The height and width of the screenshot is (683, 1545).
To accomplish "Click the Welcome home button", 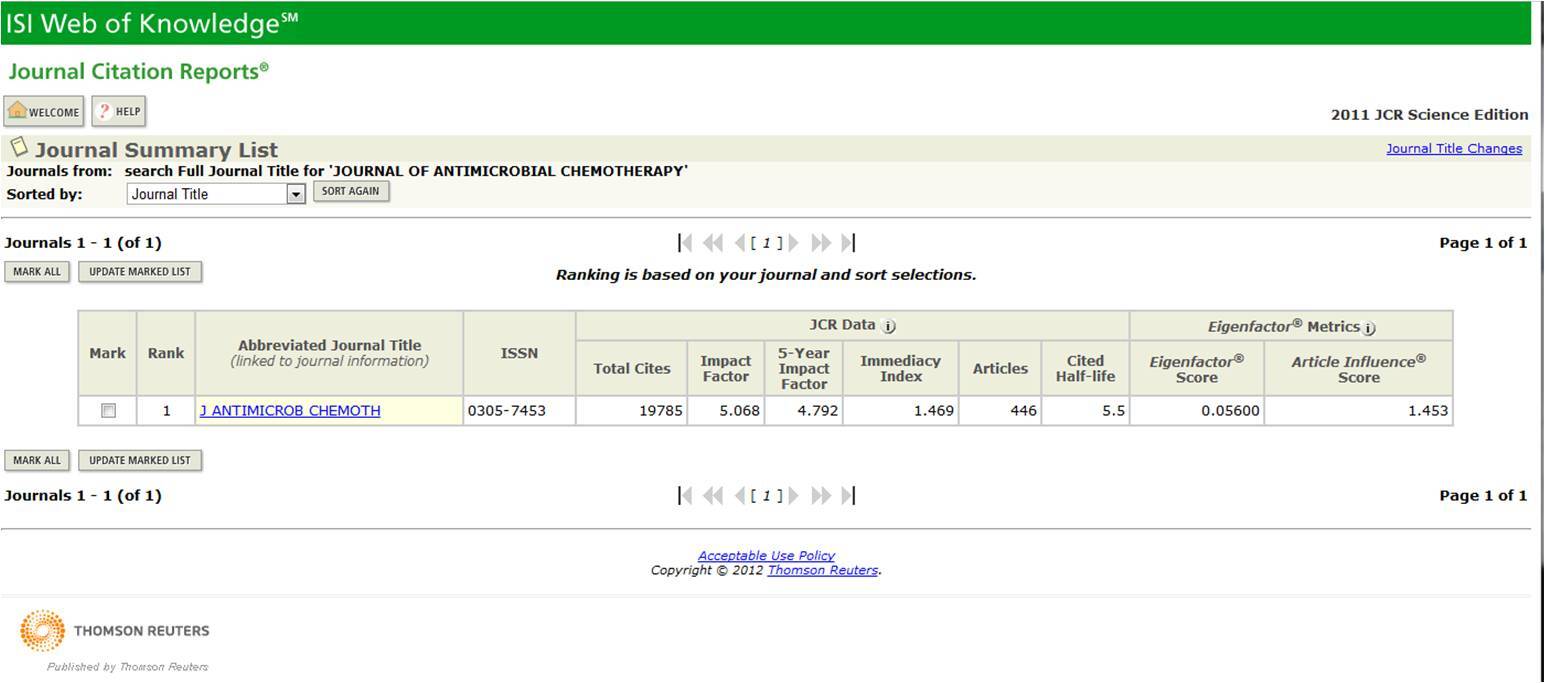I will coord(44,112).
